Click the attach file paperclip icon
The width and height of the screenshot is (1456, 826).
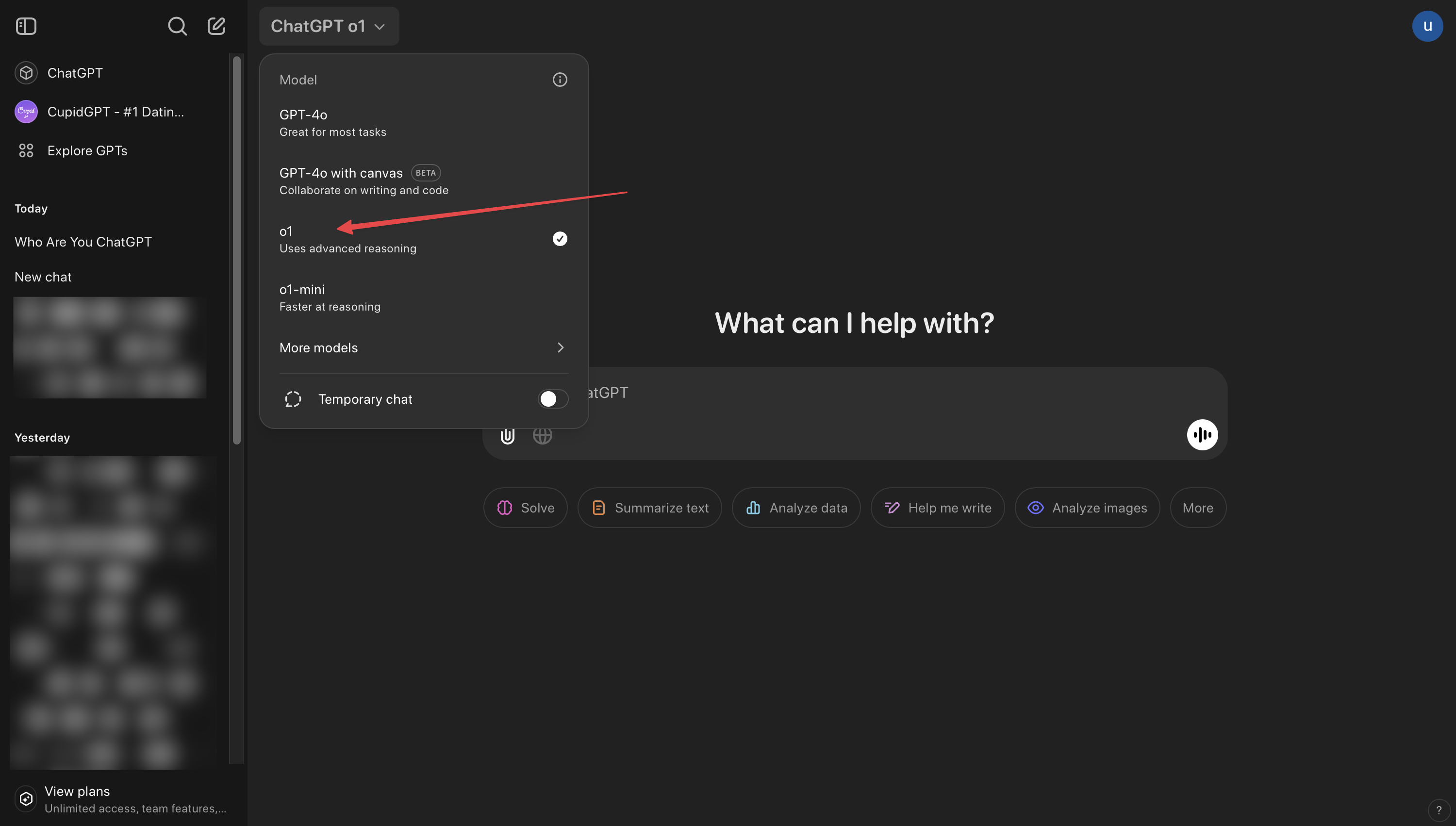507,436
